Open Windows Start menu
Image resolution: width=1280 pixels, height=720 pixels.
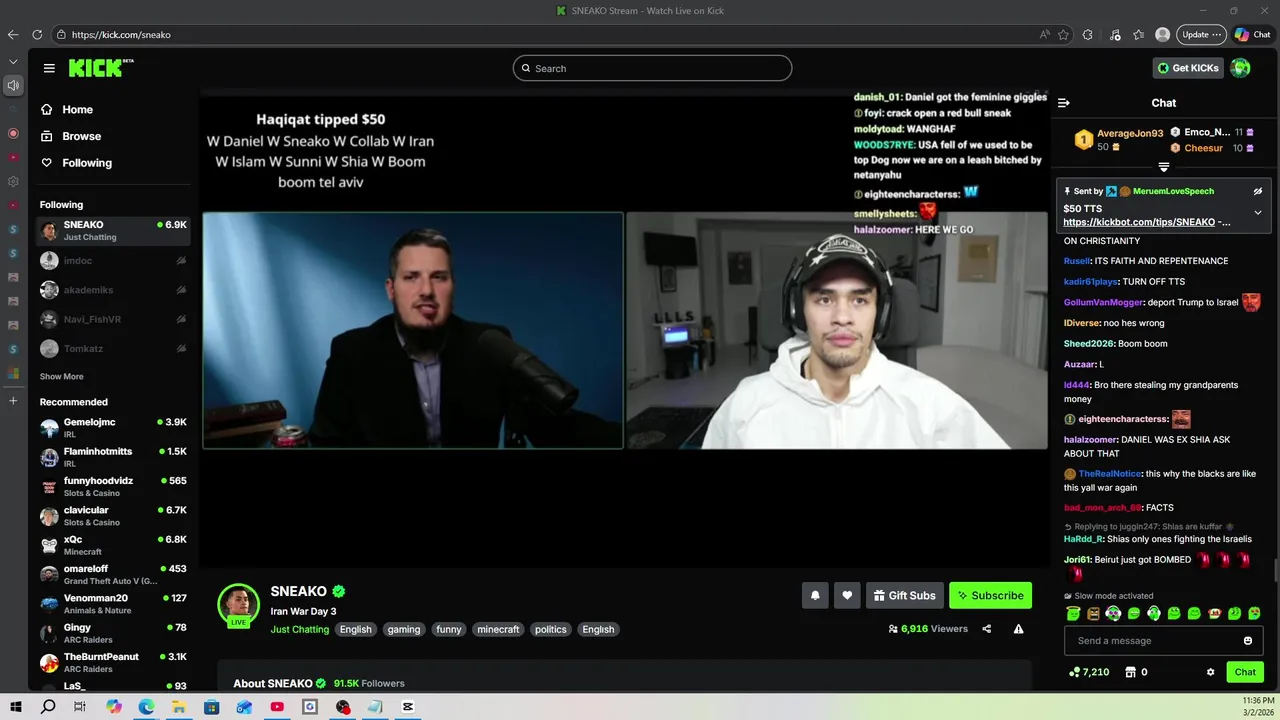click(16, 707)
